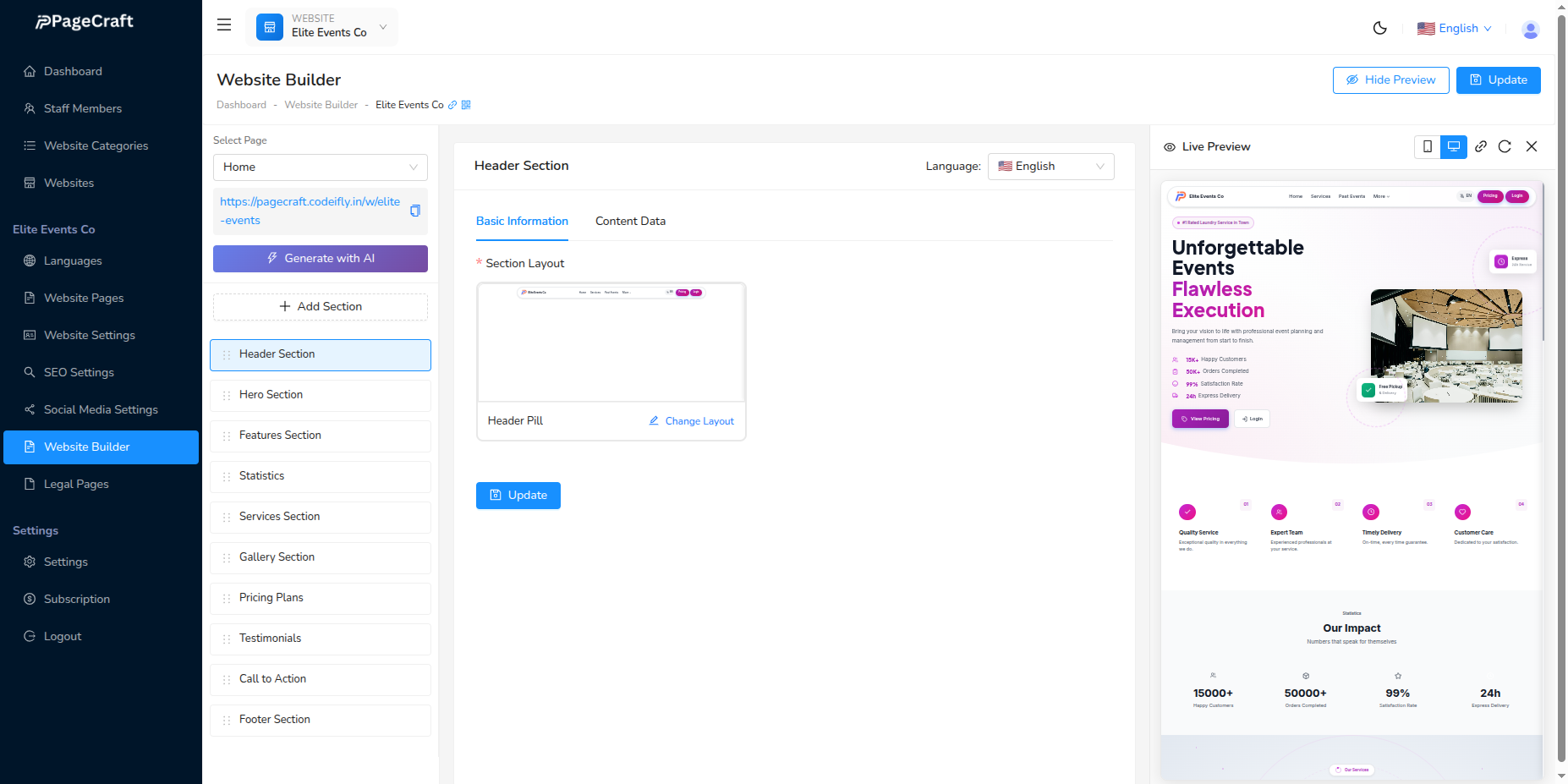This screenshot has height=784, width=1568.
Task: Open the Select Page dropdown showing Home
Action: pyautogui.click(x=320, y=167)
